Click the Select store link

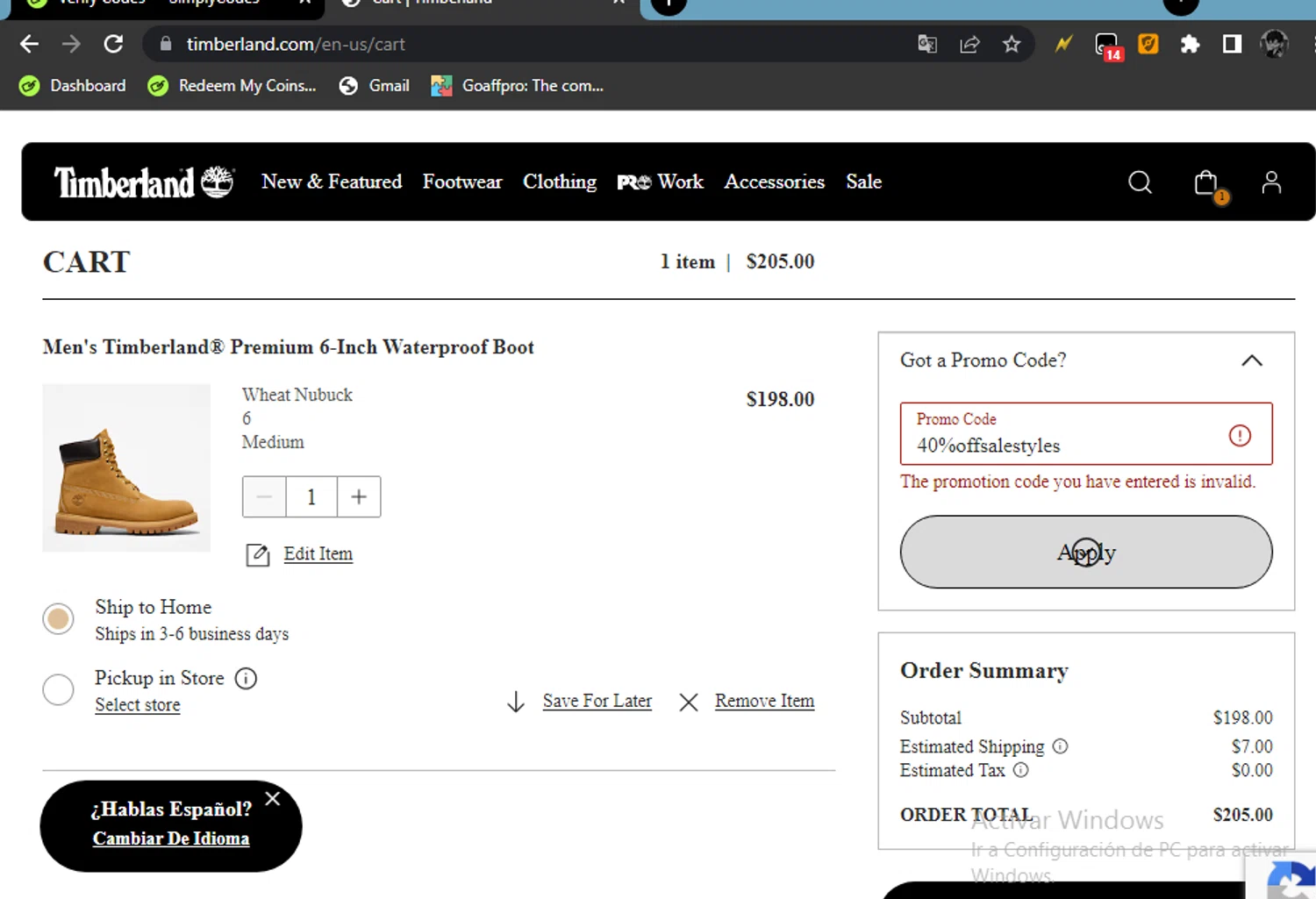click(x=138, y=705)
